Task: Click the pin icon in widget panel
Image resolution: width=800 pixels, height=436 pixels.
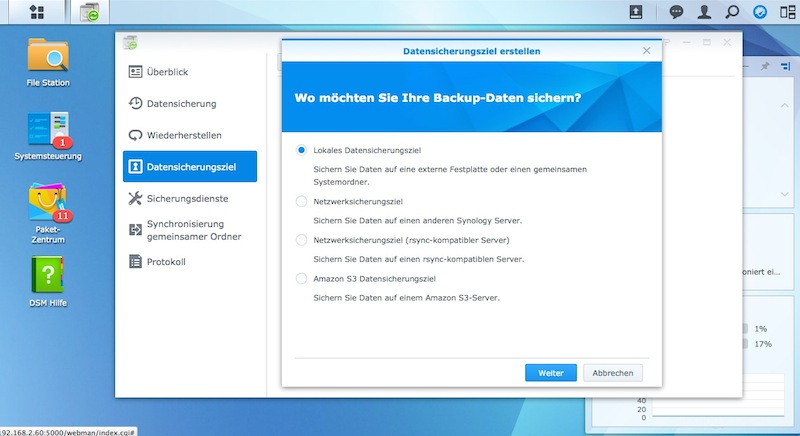Action: (x=765, y=66)
